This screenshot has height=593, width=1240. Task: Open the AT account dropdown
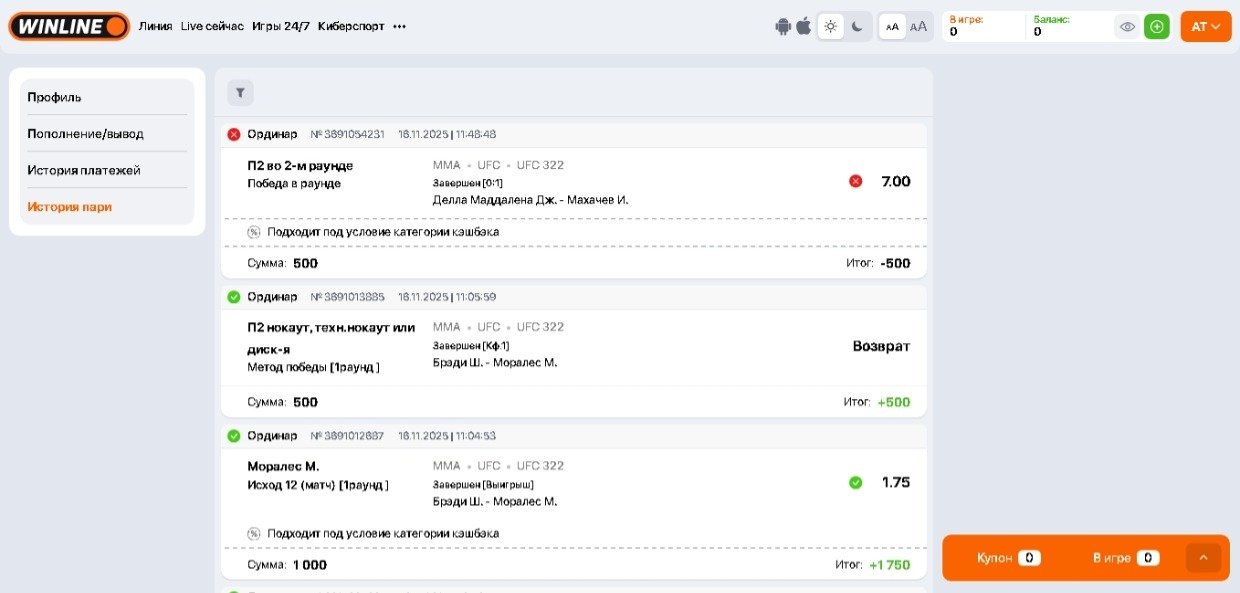[x=1205, y=27]
